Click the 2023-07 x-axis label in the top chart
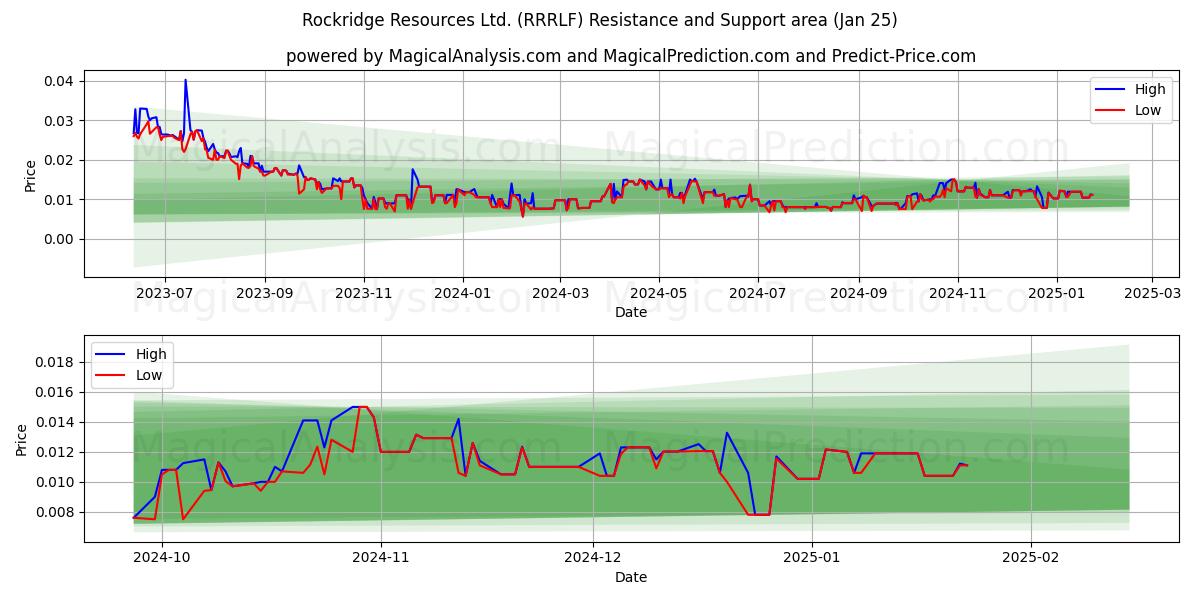The height and width of the screenshot is (600, 1200). (x=164, y=294)
